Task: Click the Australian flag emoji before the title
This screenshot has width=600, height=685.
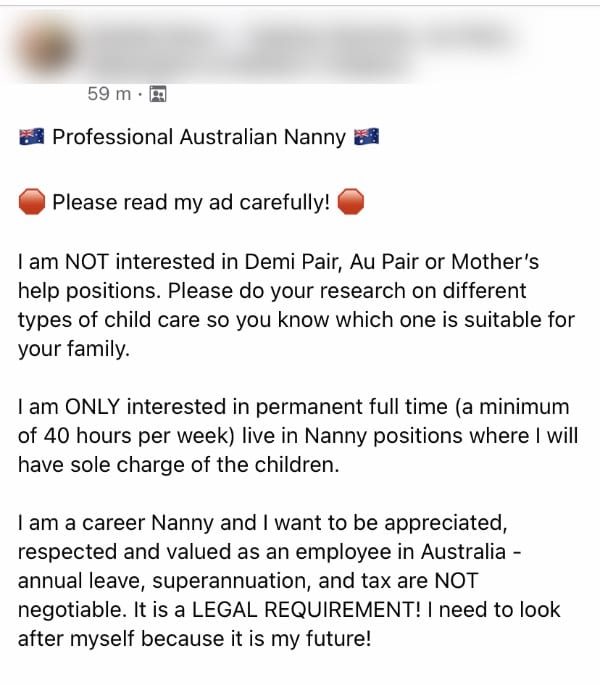Action: click(31, 137)
